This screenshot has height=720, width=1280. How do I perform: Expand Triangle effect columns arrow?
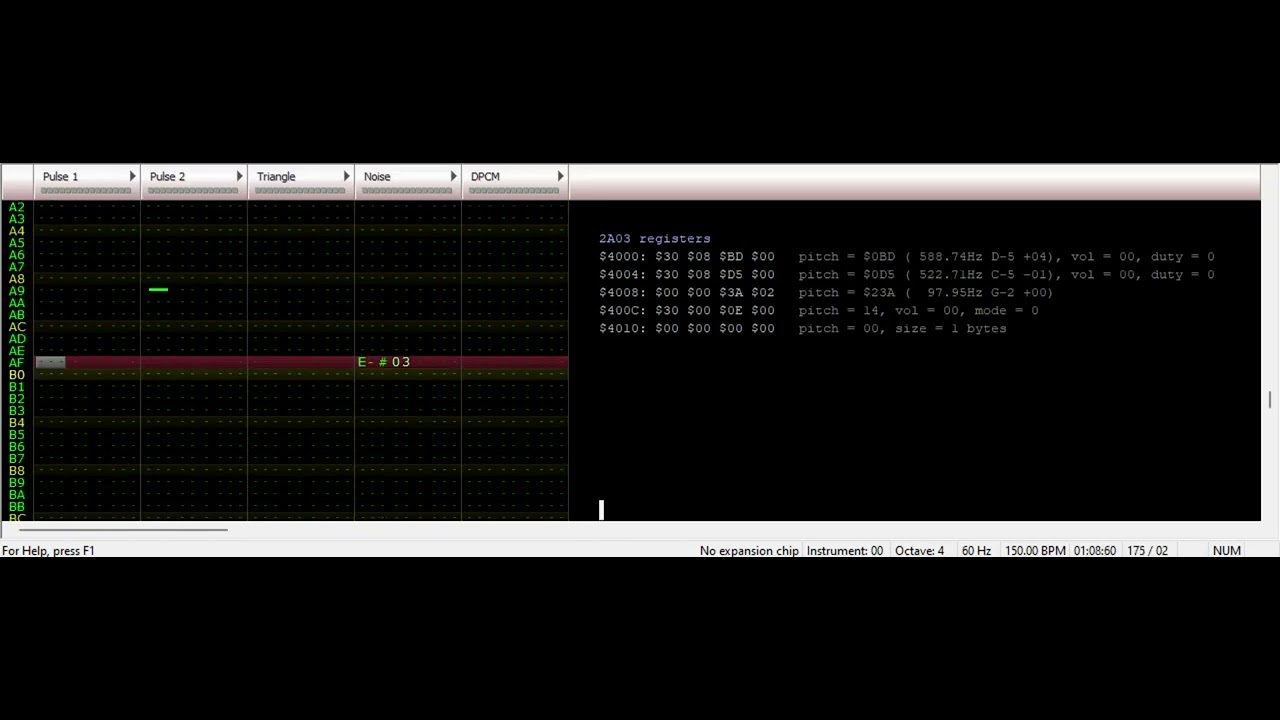point(346,176)
